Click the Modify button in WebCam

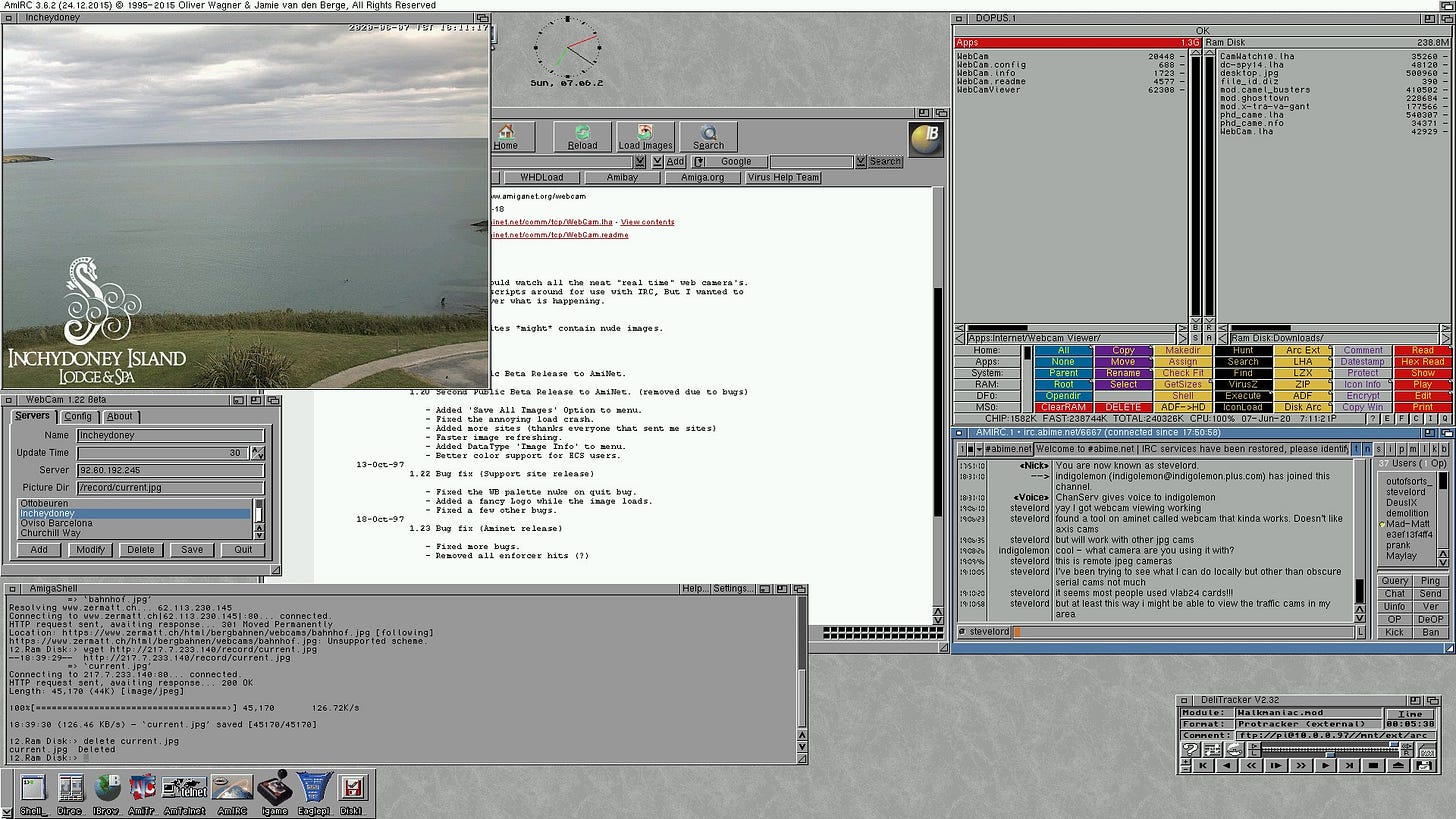click(x=90, y=549)
